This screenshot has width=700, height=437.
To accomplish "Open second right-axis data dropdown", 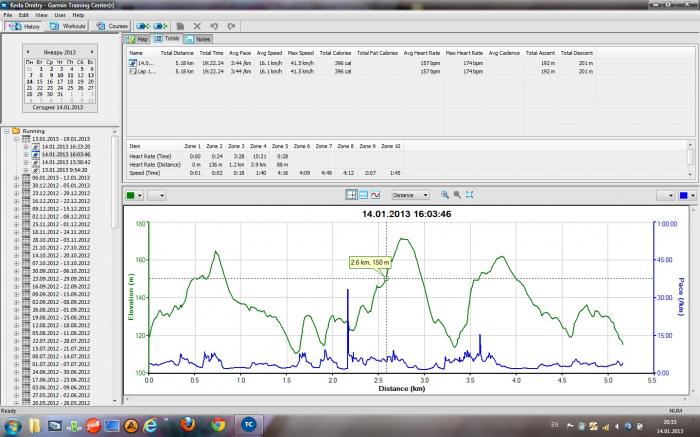I will [665, 195].
